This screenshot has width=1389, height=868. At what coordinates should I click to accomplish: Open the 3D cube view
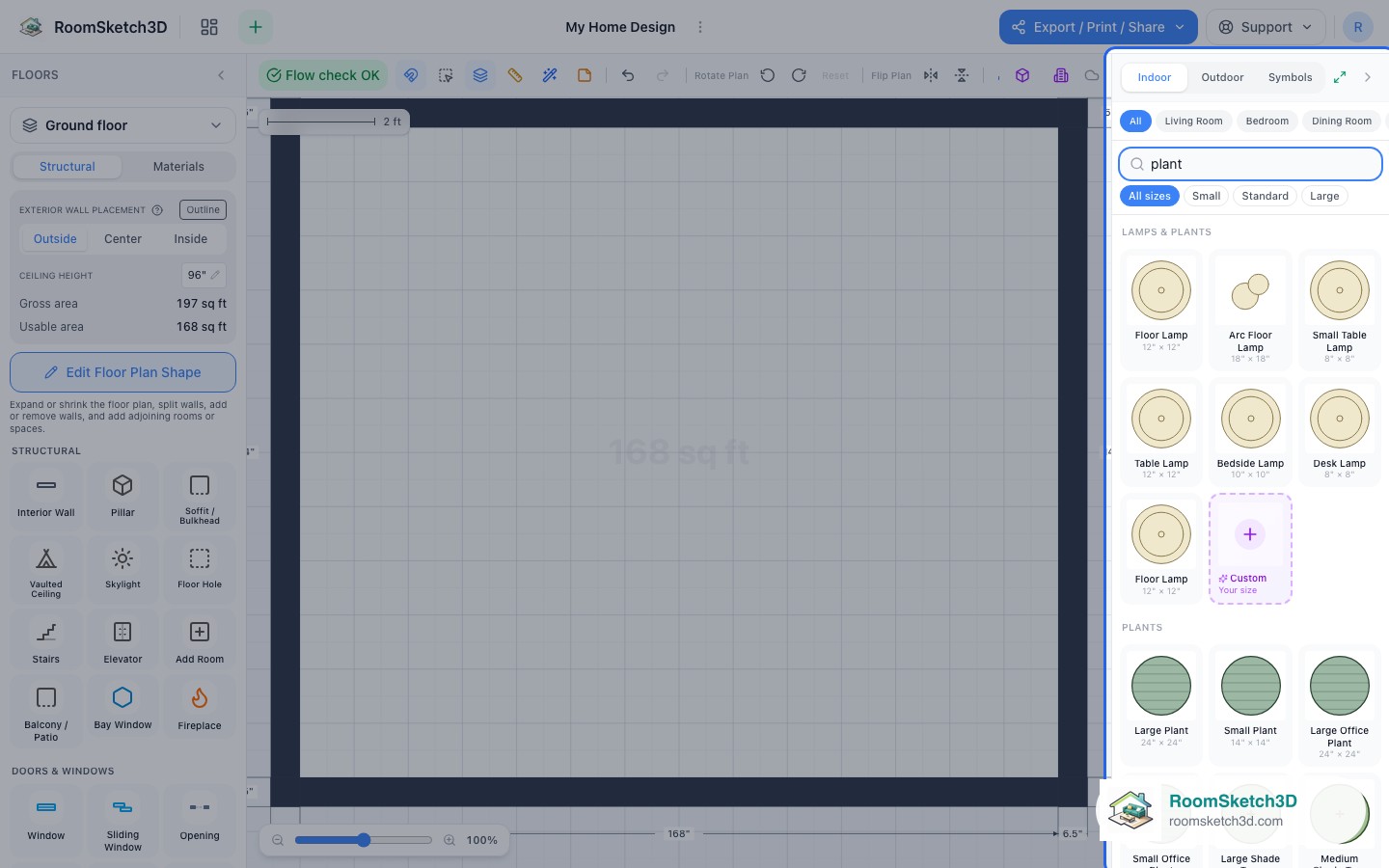tap(1022, 75)
